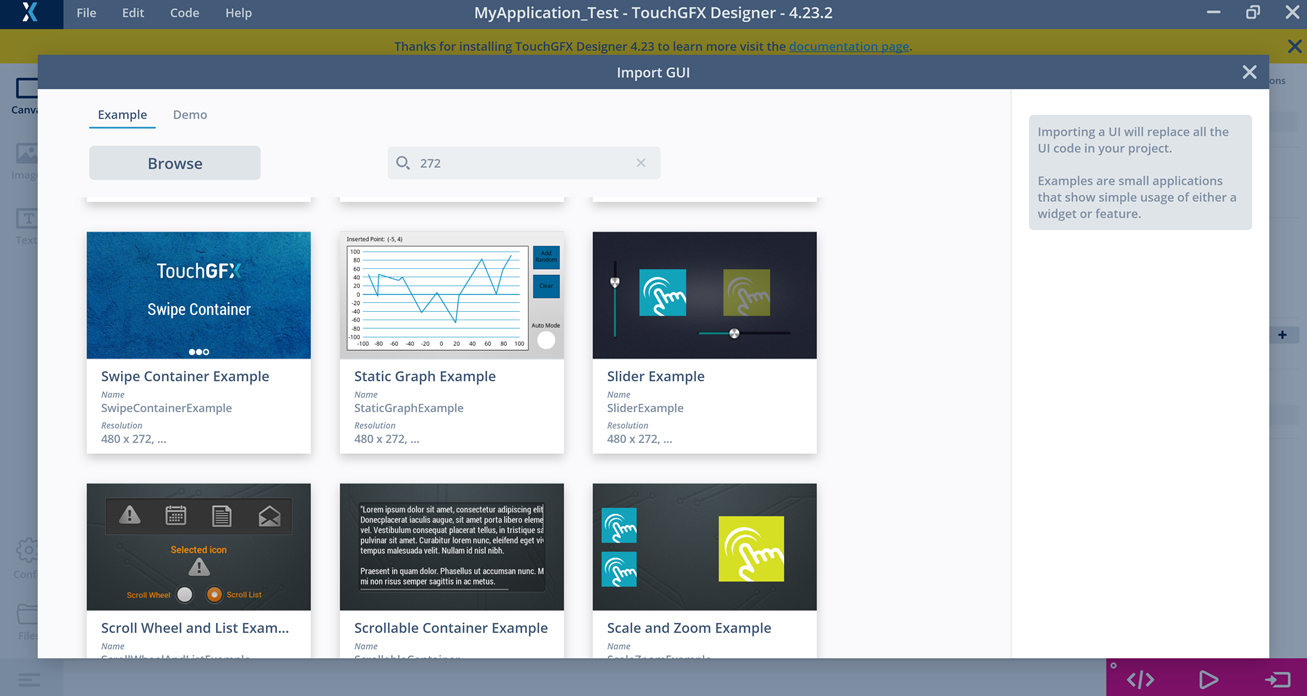
Task: Open the documentation page link
Action: coord(849,46)
